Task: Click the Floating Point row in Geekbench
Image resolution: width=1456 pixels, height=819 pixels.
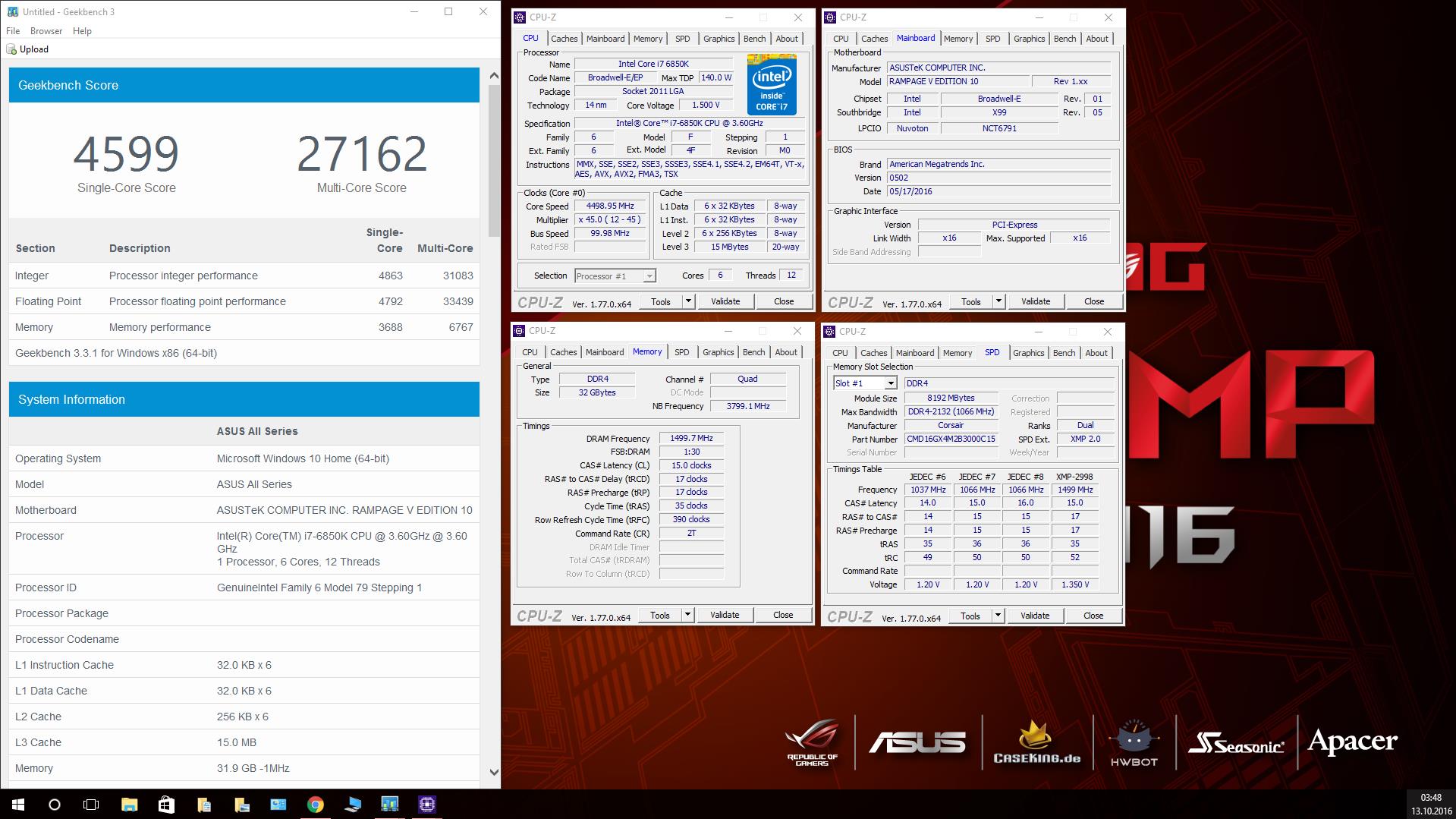Action: [244, 301]
